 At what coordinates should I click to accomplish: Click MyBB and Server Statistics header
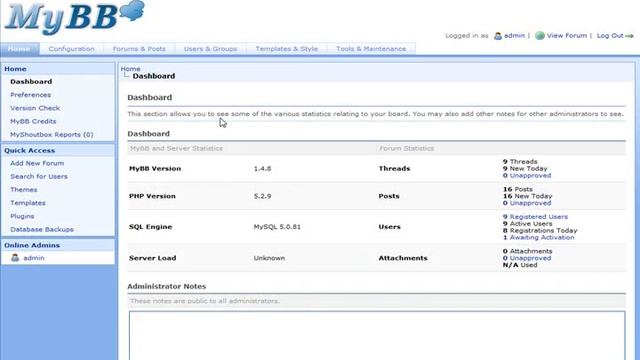pyautogui.click(x=176, y=149)
